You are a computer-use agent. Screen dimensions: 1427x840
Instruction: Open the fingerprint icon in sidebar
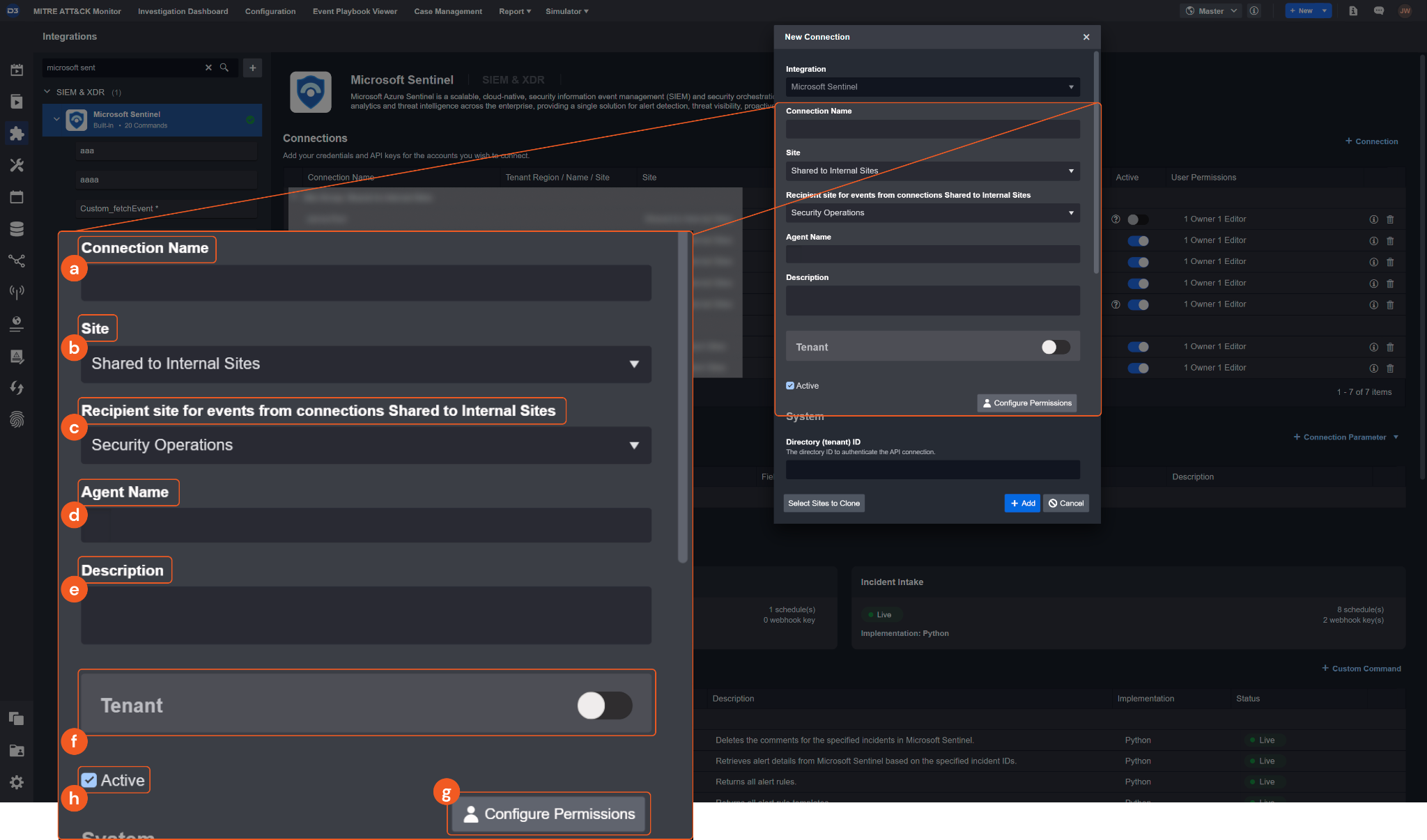click(17, 419)
